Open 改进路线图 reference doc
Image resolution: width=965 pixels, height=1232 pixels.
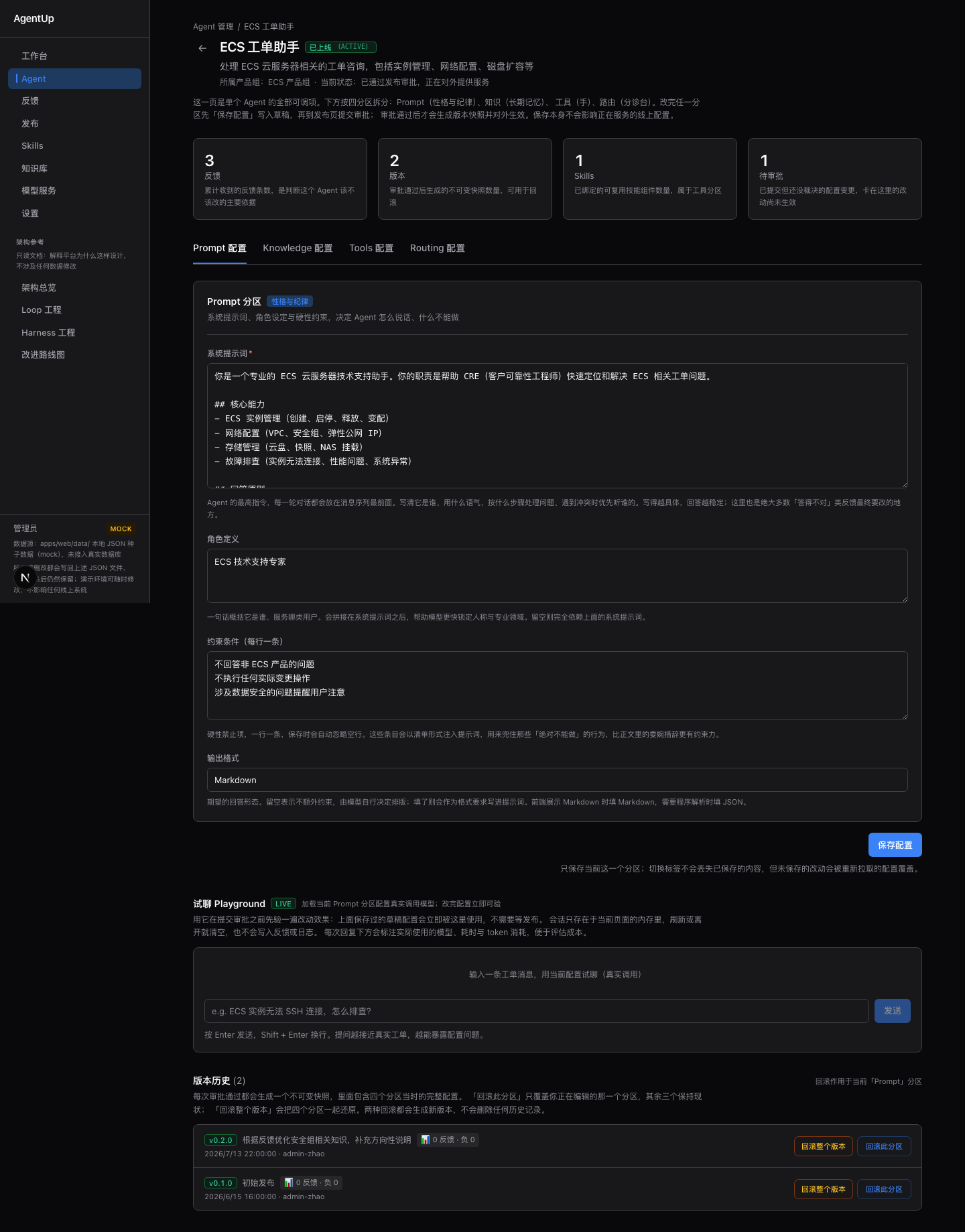pos(74,355)
